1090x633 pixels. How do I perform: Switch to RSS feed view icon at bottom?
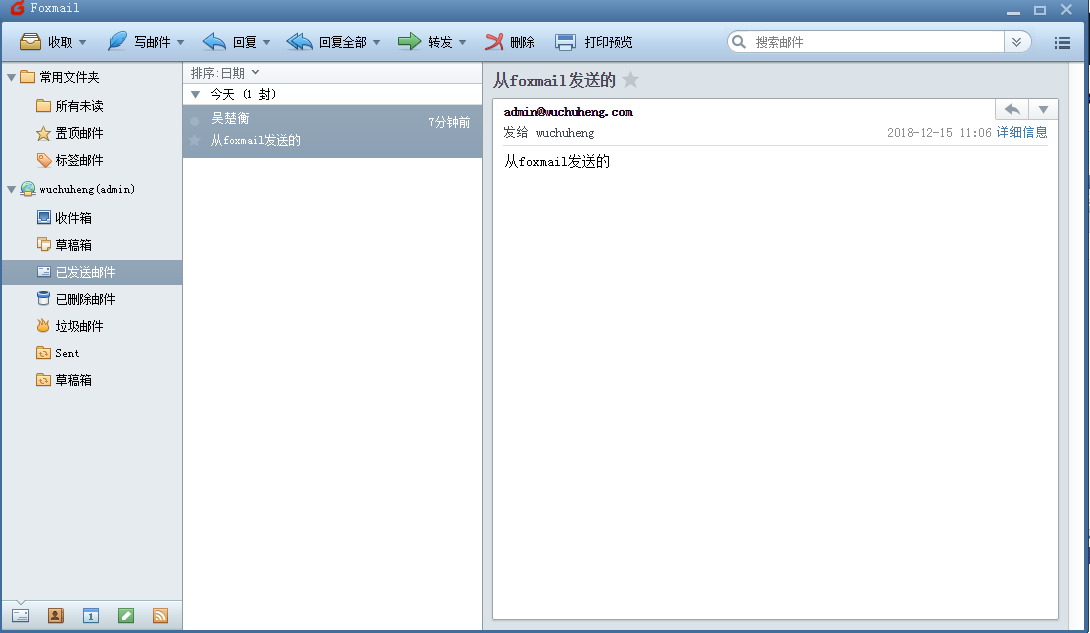coord(161,616)
